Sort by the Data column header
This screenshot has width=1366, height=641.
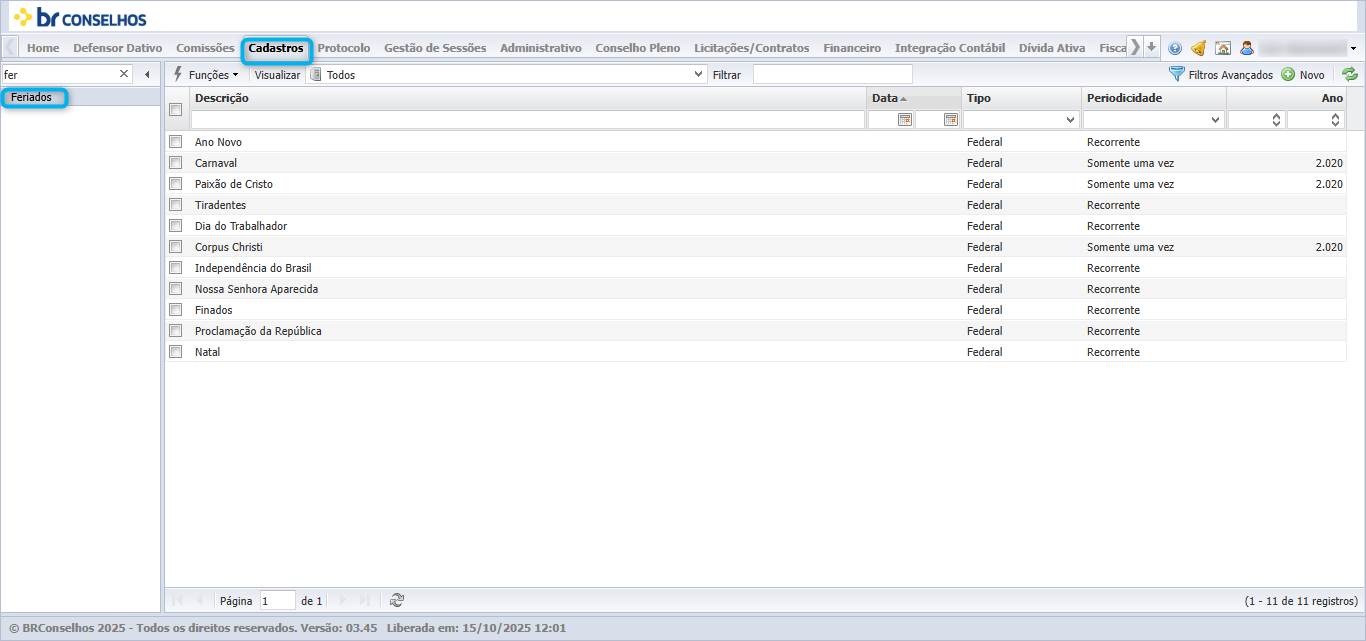point(914,98)
